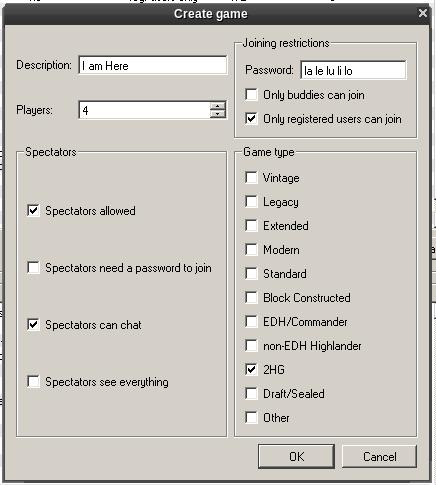Screen dimensions: 436x485
Task: Close the Create game dialog
Action: pos(423,13)
